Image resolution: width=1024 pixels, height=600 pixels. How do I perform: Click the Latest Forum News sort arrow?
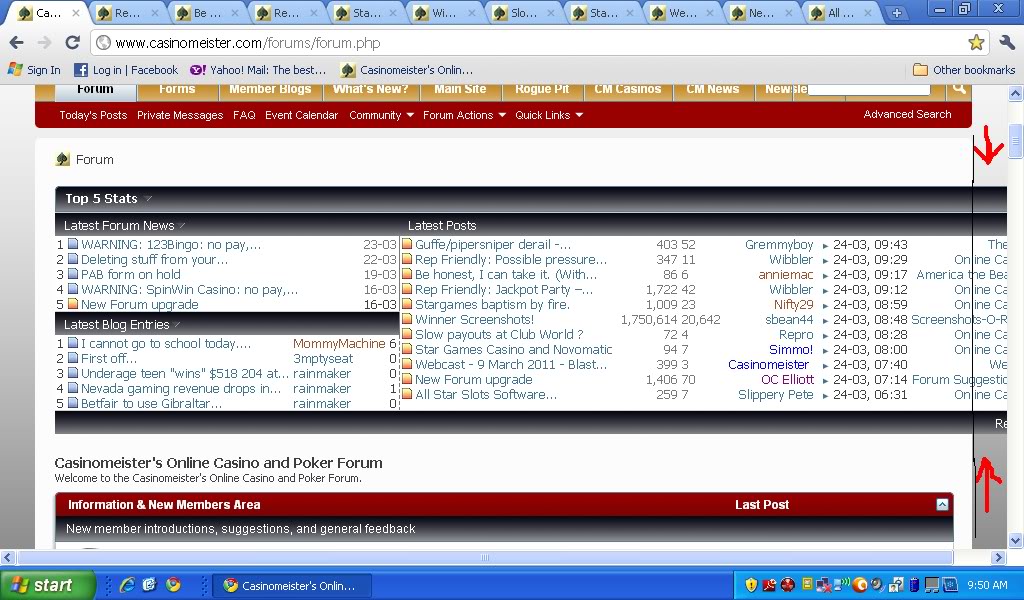click(182, 226)
